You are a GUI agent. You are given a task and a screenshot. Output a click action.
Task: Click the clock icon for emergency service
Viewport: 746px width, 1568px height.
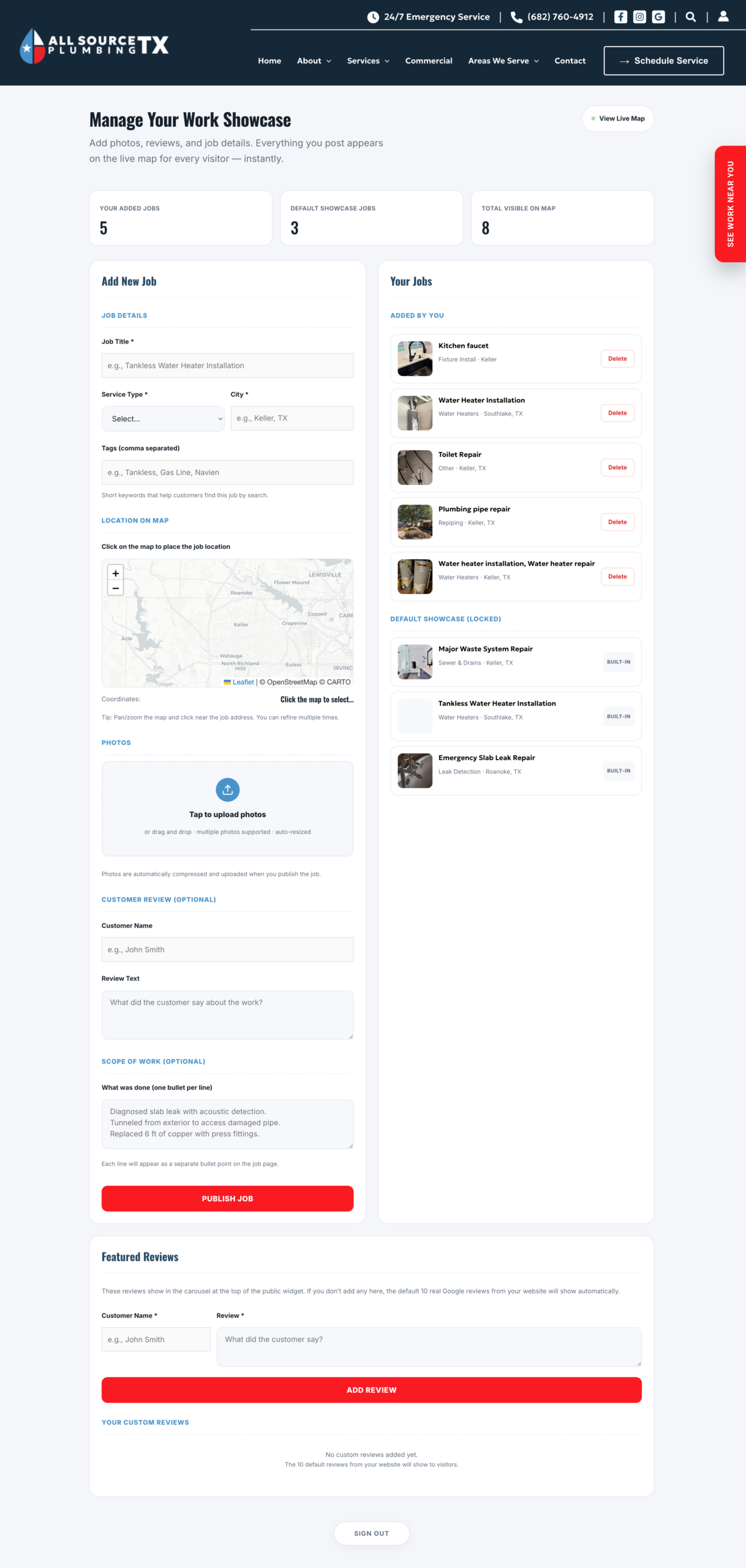[x=373, y=17]
